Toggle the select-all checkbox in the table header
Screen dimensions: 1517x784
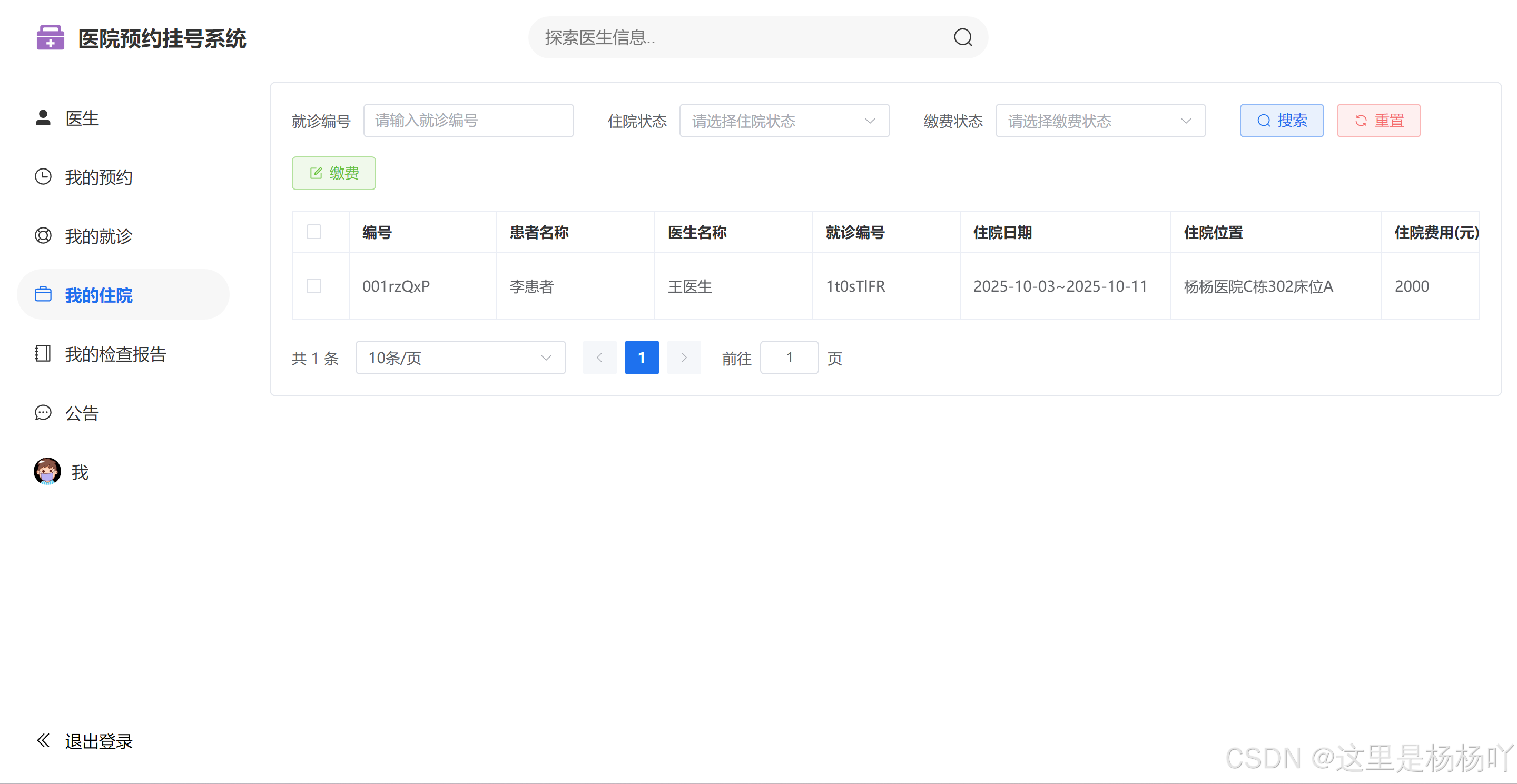314,232
